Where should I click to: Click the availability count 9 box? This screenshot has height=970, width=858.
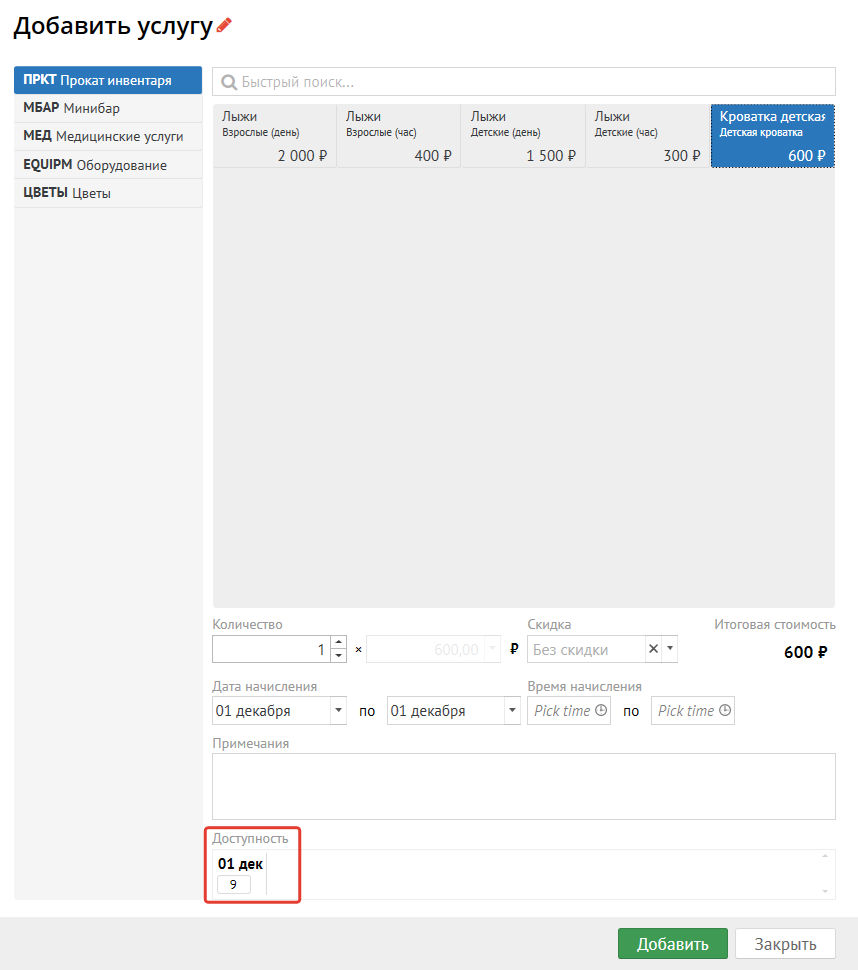(234, 885)
